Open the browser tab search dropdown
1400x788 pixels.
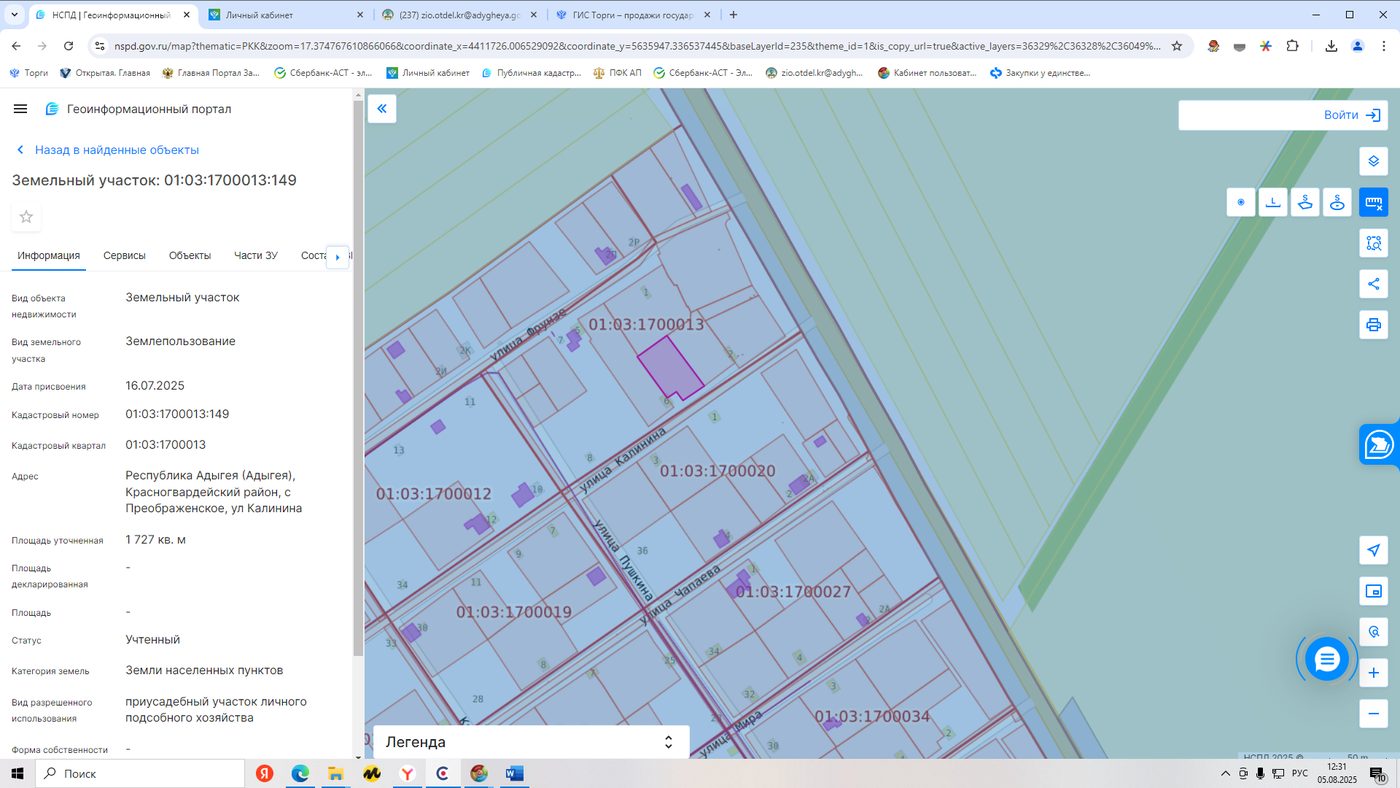[x=14, y=15]
